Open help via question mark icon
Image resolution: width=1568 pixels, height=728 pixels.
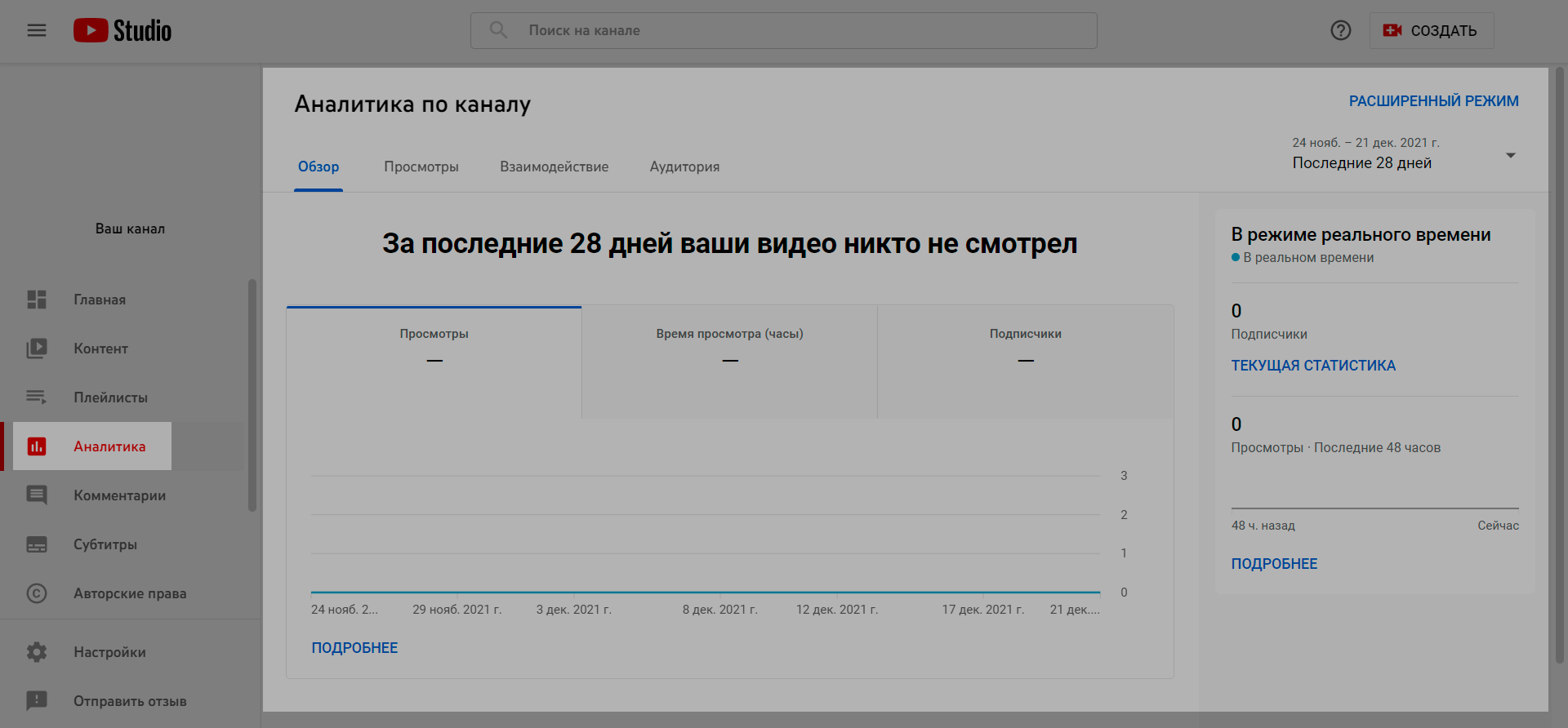(1340, 30)
